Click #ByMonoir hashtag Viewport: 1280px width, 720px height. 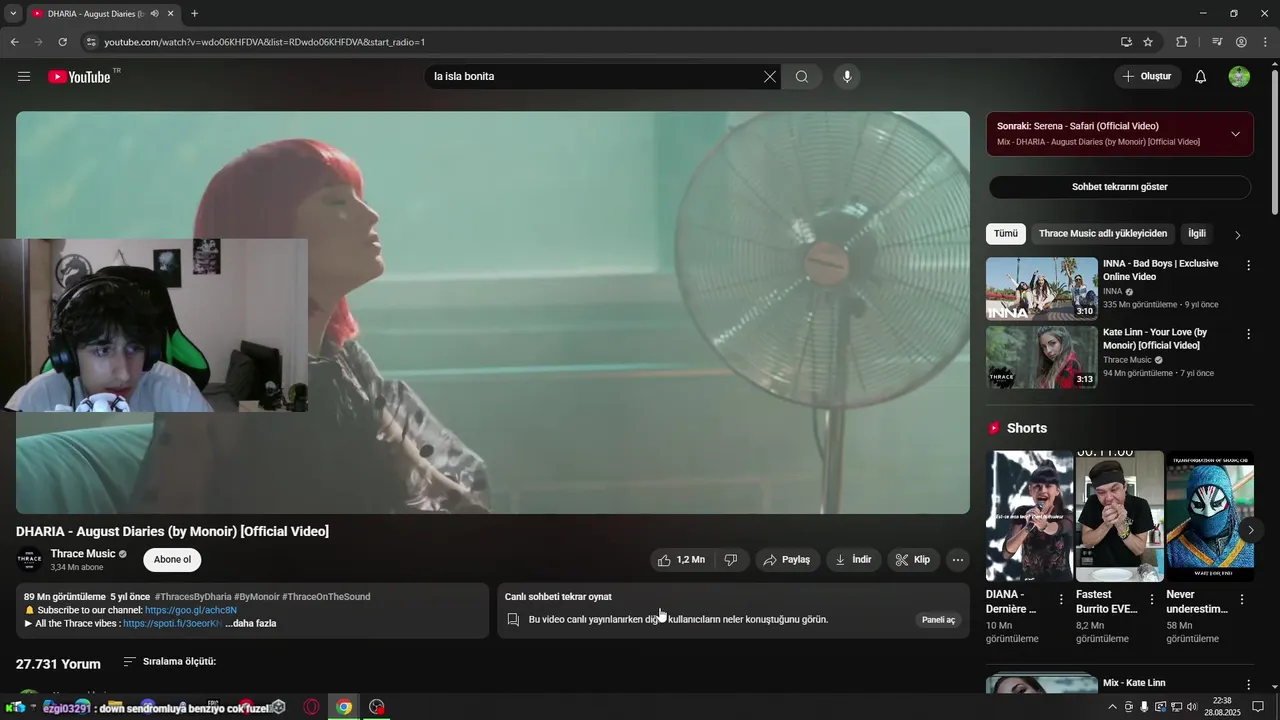257,597
